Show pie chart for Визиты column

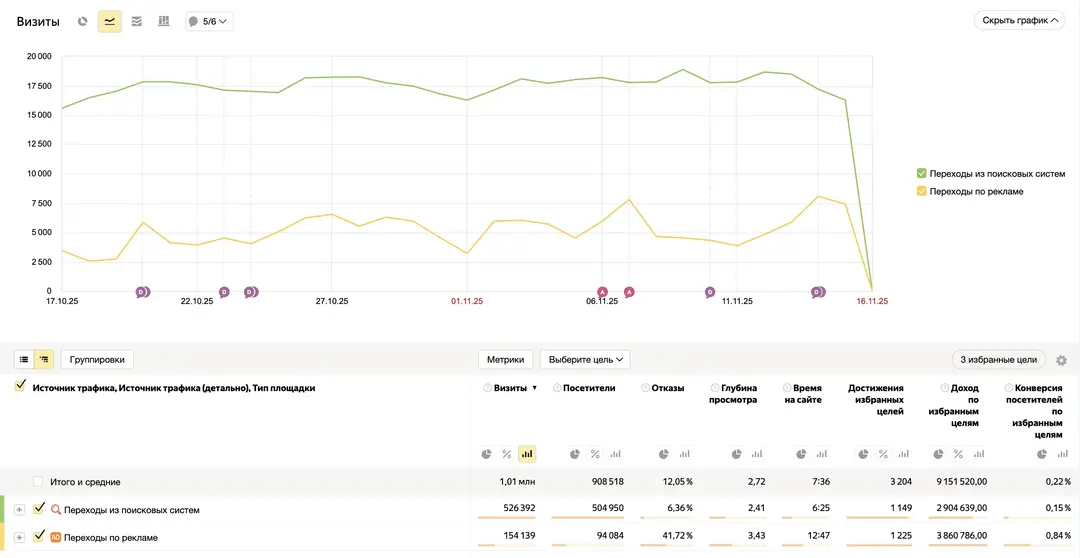pyautogui.click(x=486, y=454)
